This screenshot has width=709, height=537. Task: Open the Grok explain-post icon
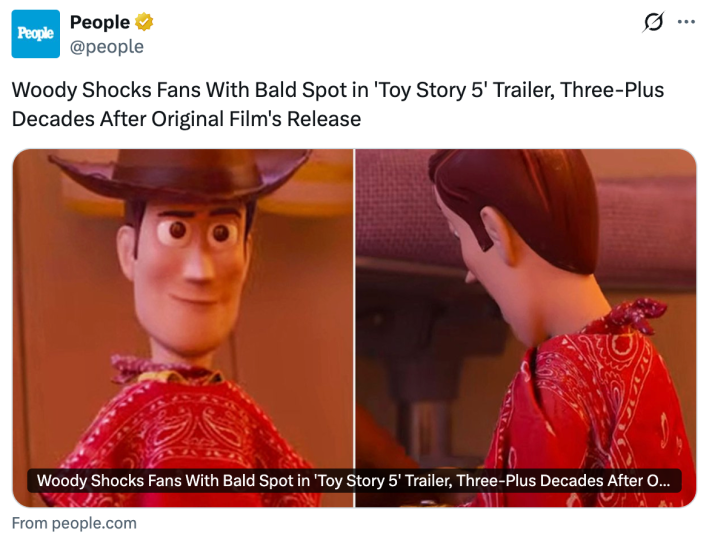coord(653,22)
